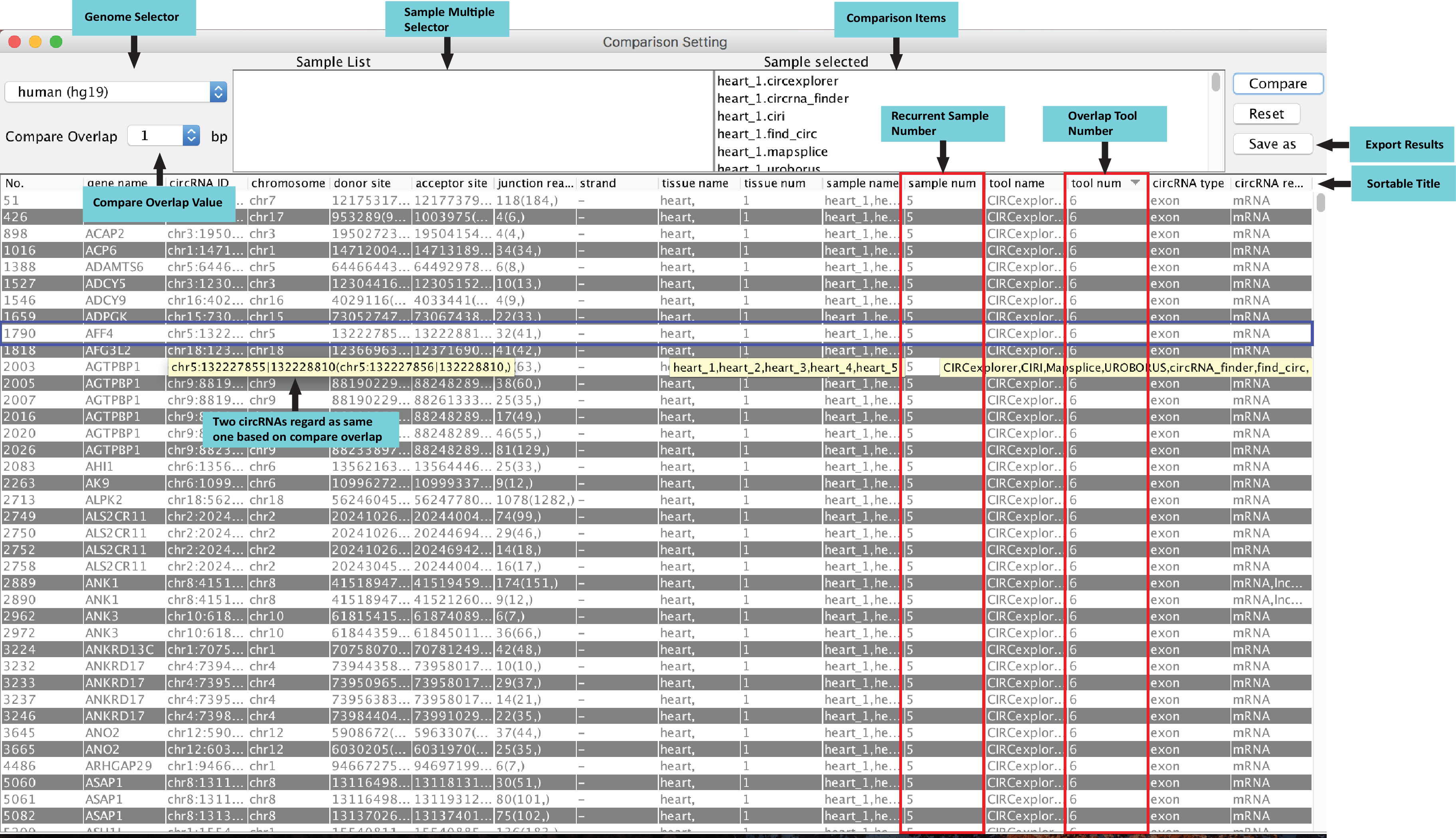
Task: Click the red close window button
Action: pos(15,42)
